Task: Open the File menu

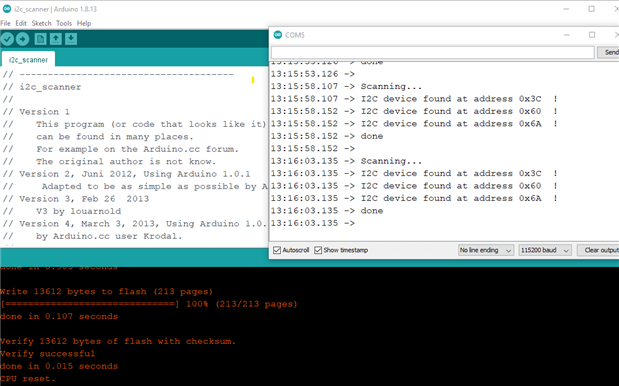Action: click(x=6, y=23)
